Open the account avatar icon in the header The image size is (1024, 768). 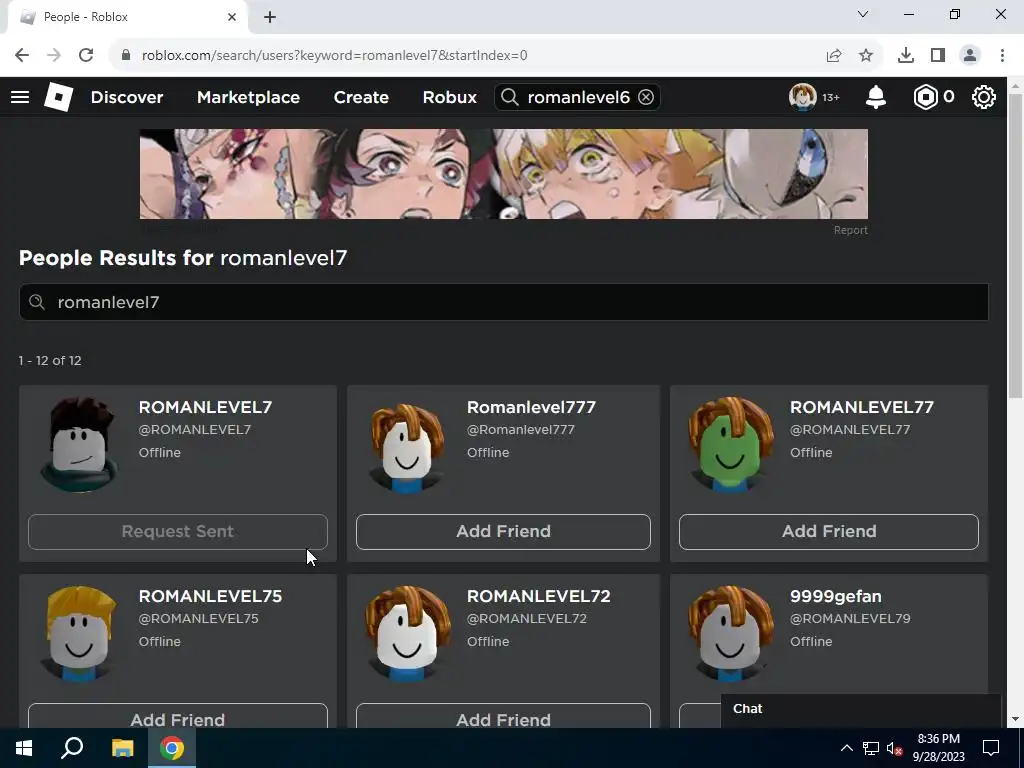pyautogui.click(x=802, y=97)
